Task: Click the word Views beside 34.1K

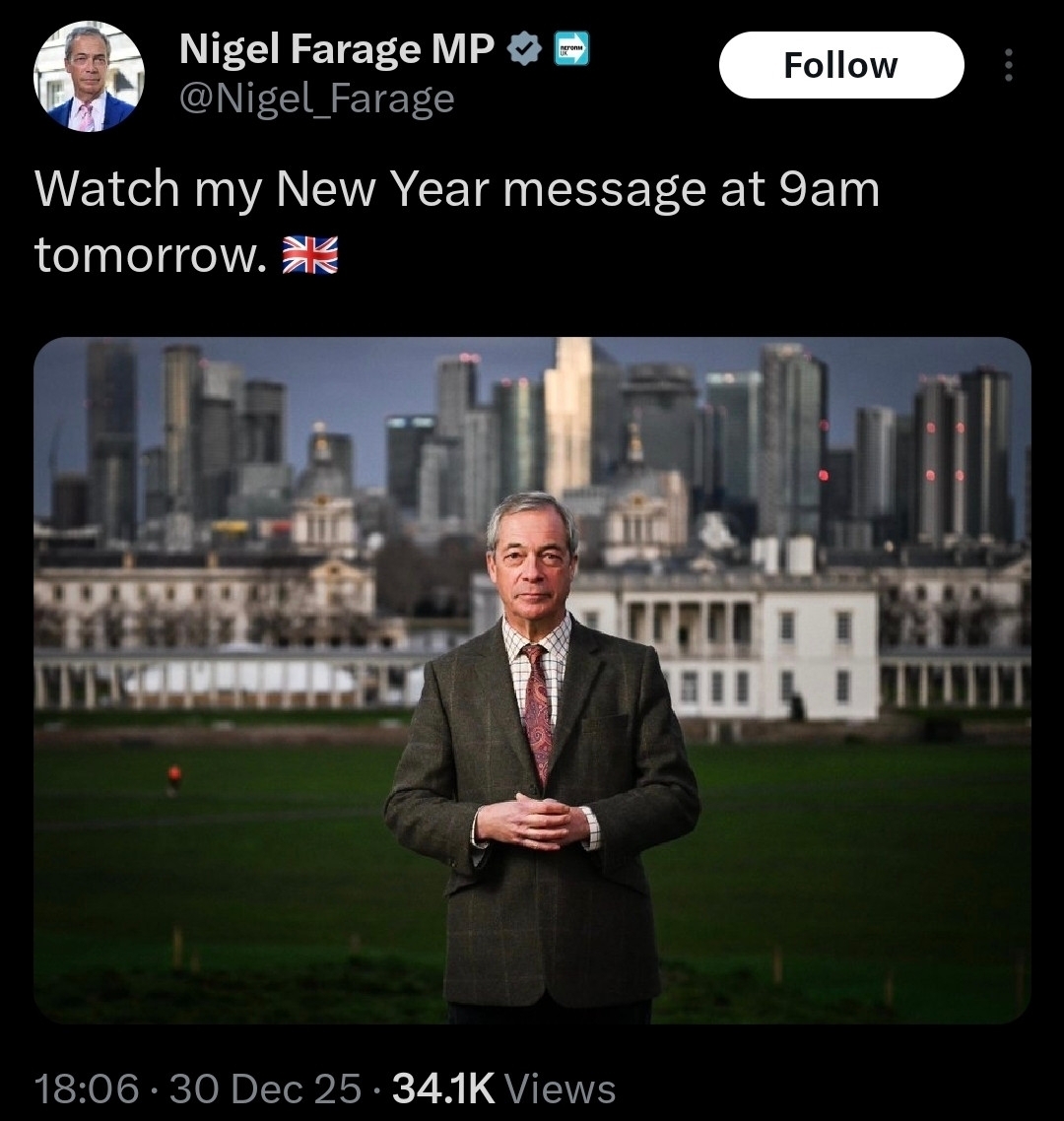Action: tap(561, 1088)
